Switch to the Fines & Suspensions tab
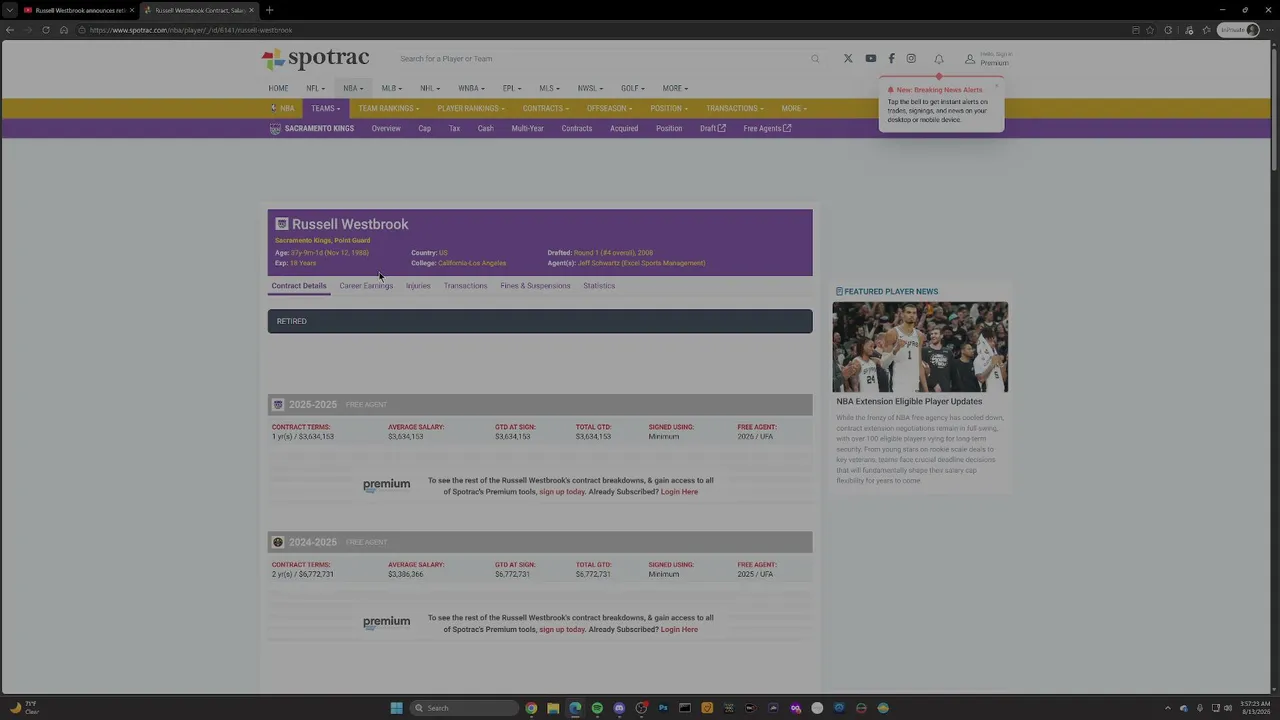Screen dimensions: 1280x720 535,286
